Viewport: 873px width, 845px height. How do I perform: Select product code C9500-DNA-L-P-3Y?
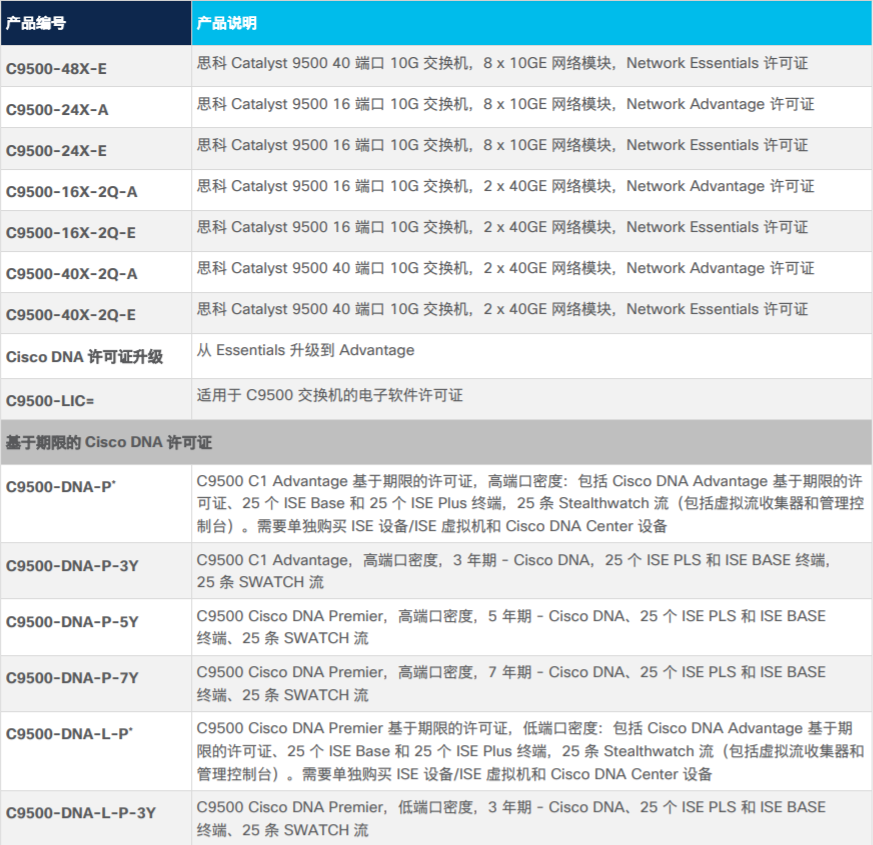[81, 813]
